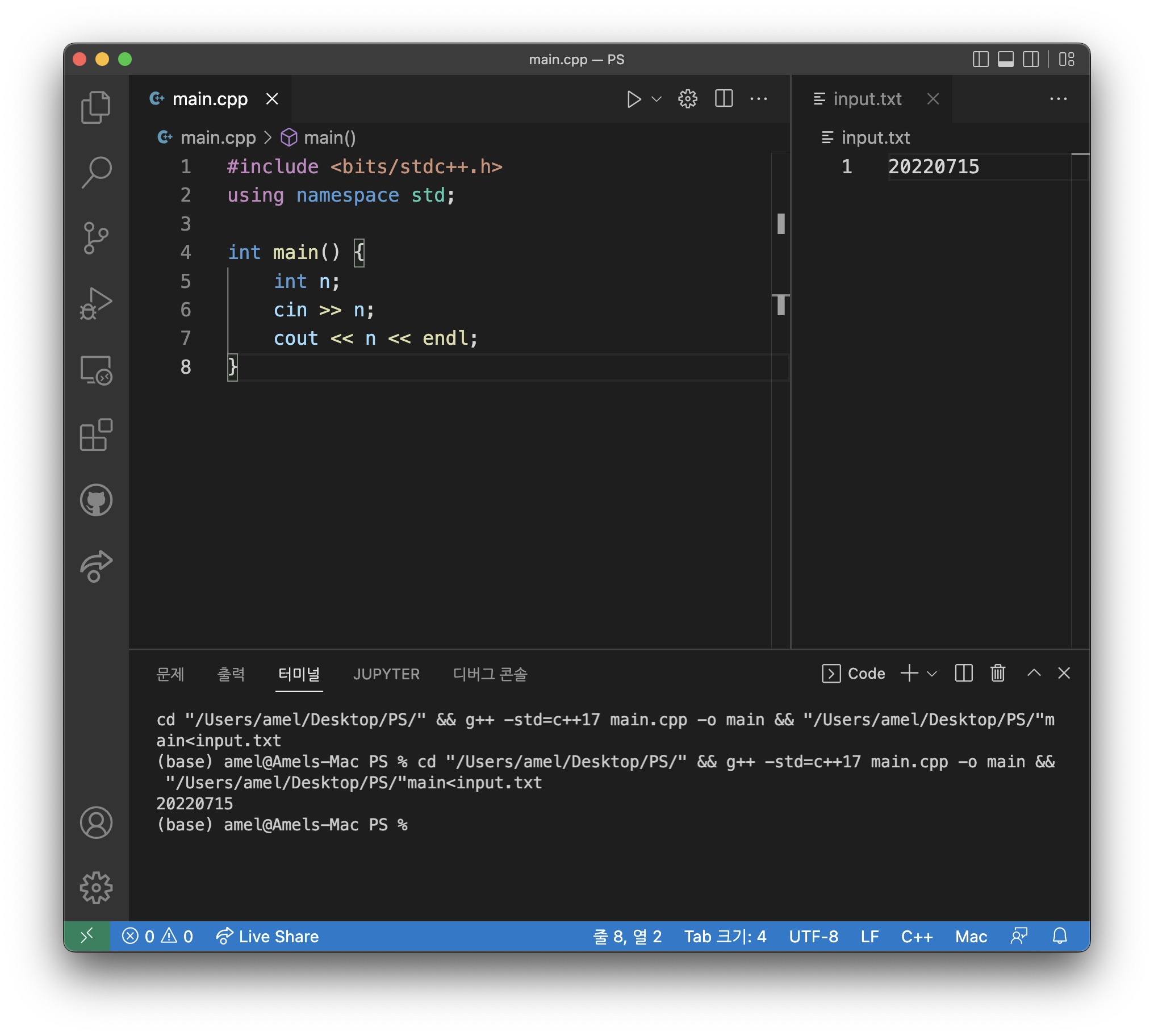Image resolution: width=1154 pixels, height=1036 pixels.
Task: Delete terminal with the trash icon
Action: [997, 674]
